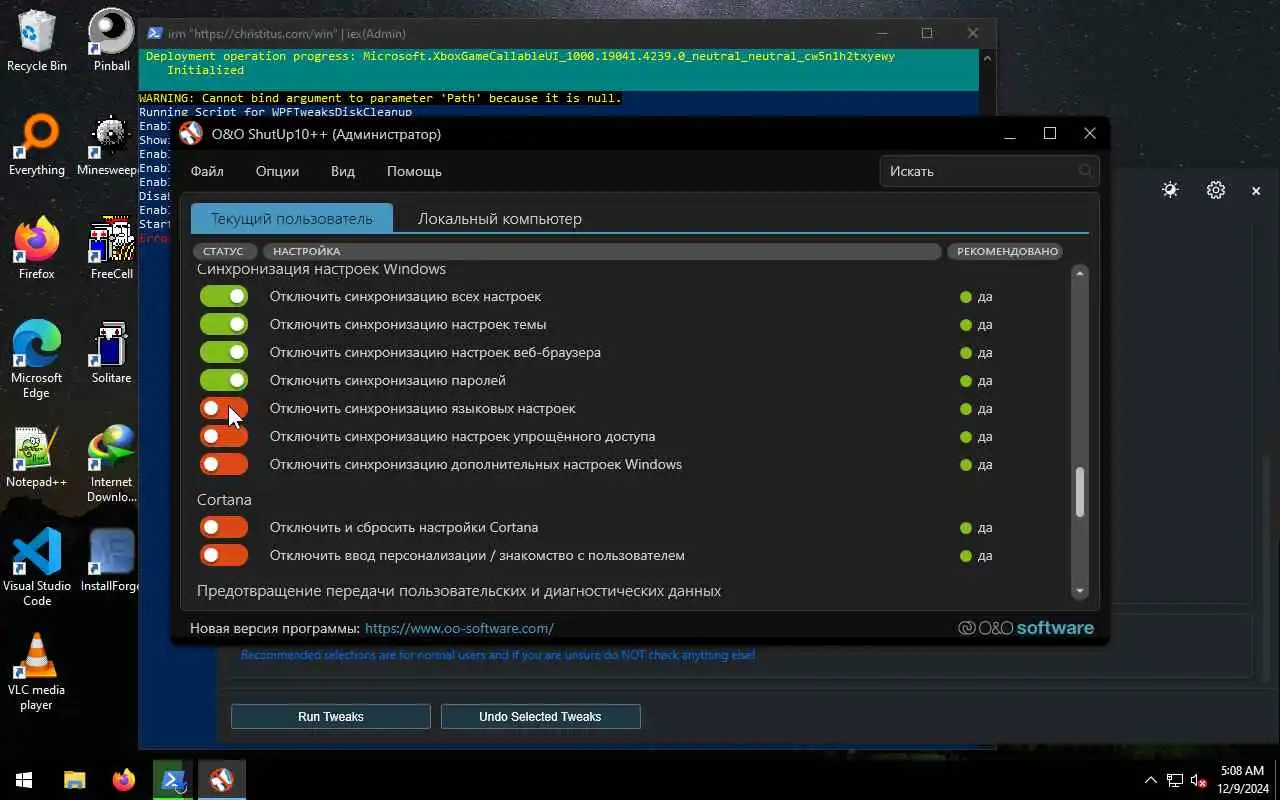
Task: Open Notepad++ desktop icon
Action: (37, 456)
